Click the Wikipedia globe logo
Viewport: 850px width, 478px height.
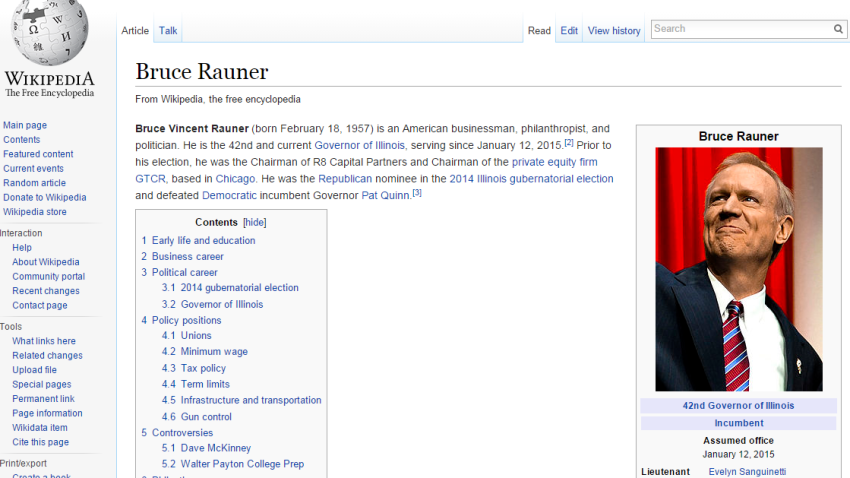(49, 31)
